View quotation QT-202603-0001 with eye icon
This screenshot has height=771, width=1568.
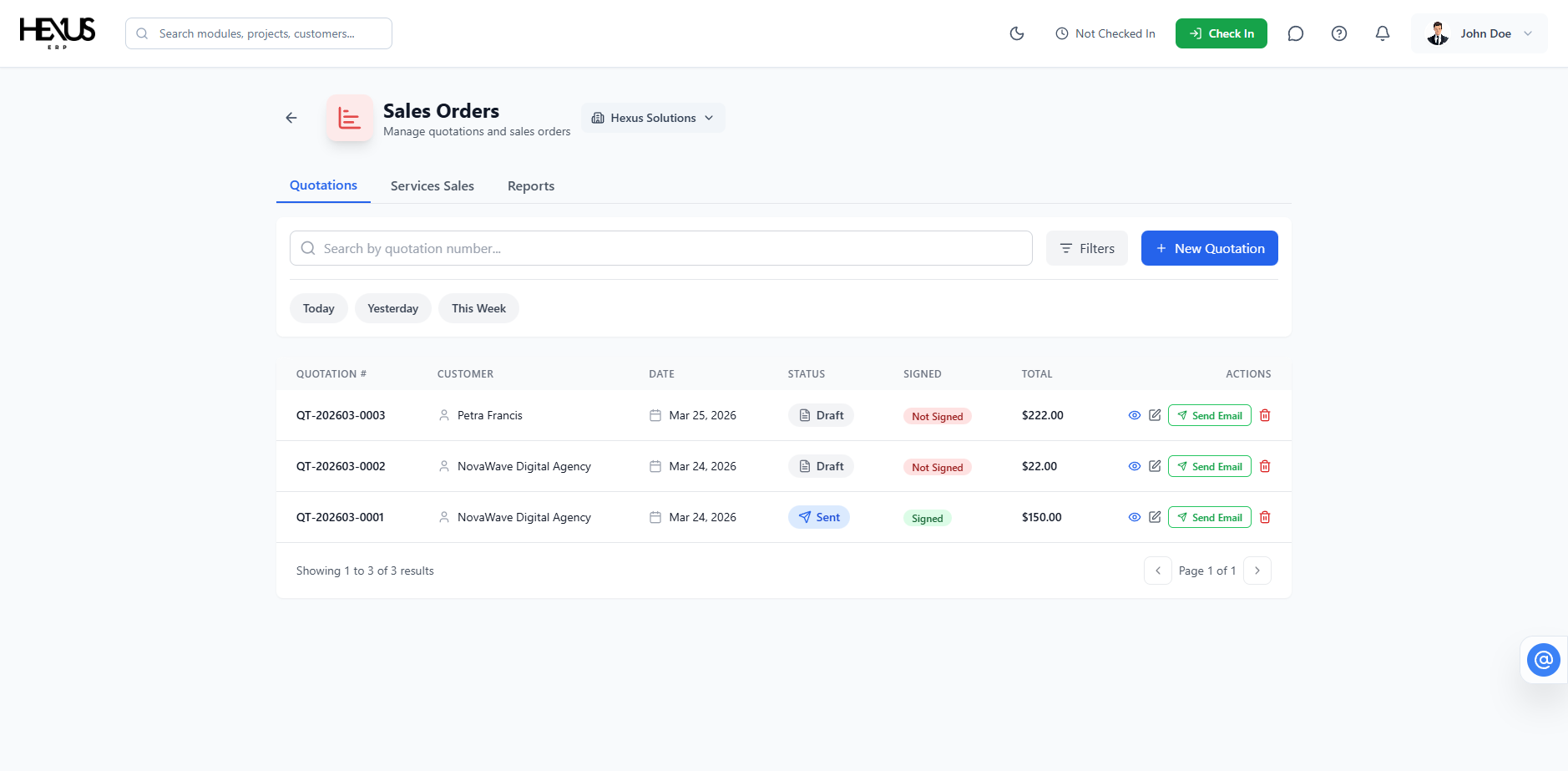tap(1135, 517)
